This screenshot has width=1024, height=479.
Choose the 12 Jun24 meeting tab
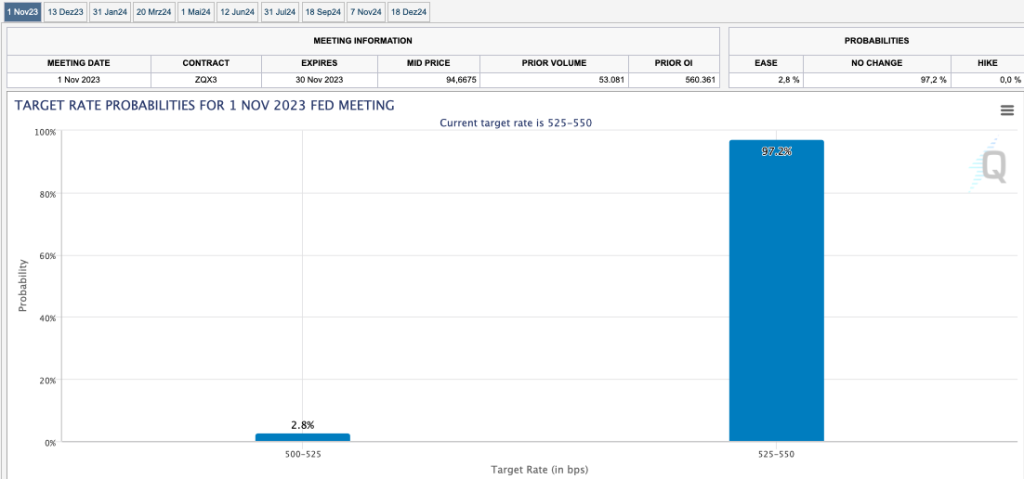tap(237, 12)
